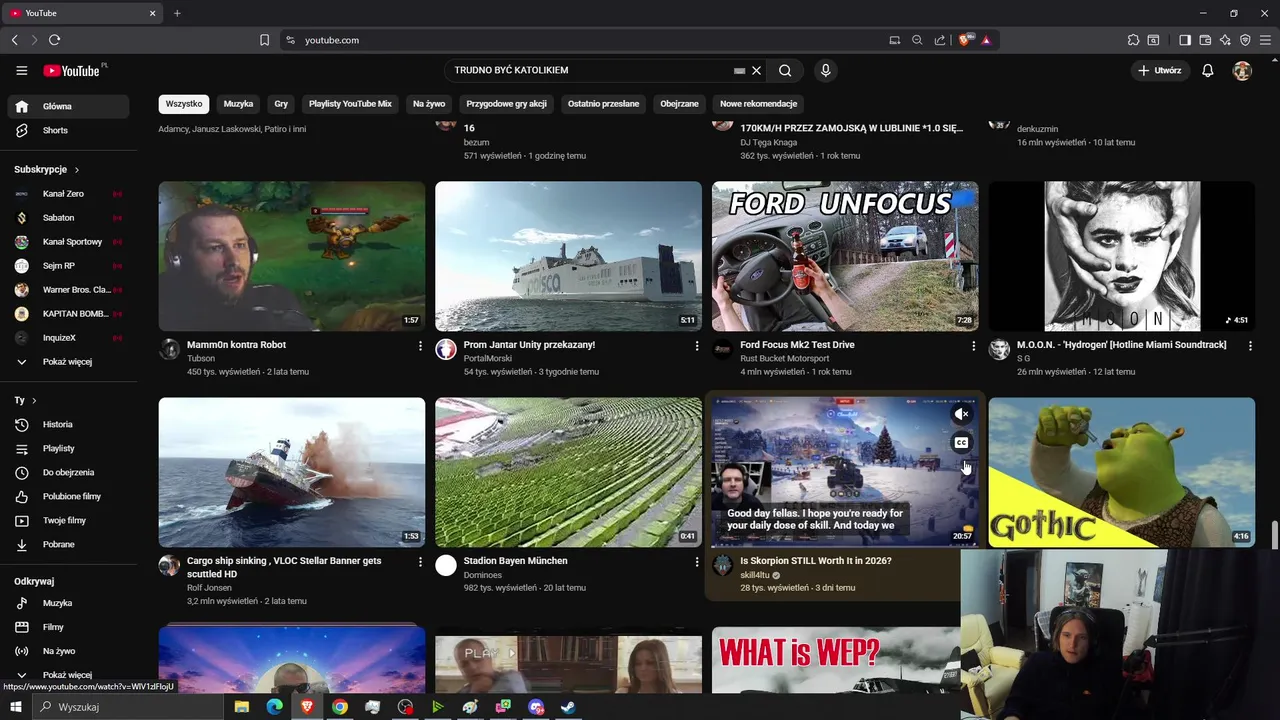Screen dimensions: 1280x720
Task: Bookmark this page icon in address bar
Action: (x=264, y=40)
